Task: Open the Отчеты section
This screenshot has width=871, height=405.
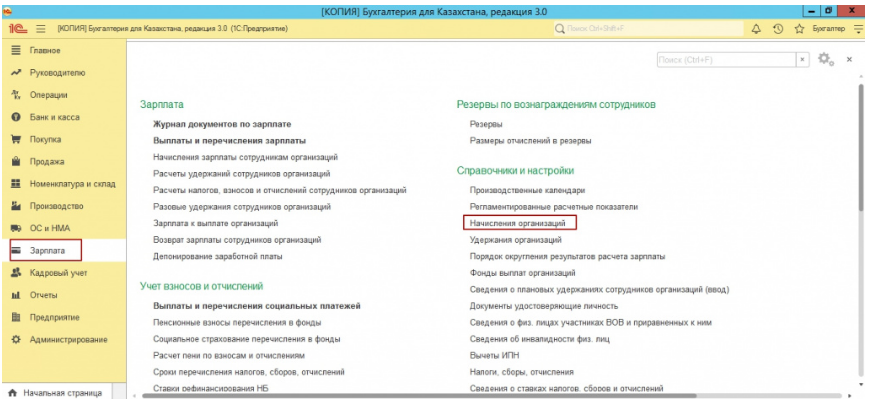Action: 43,295
